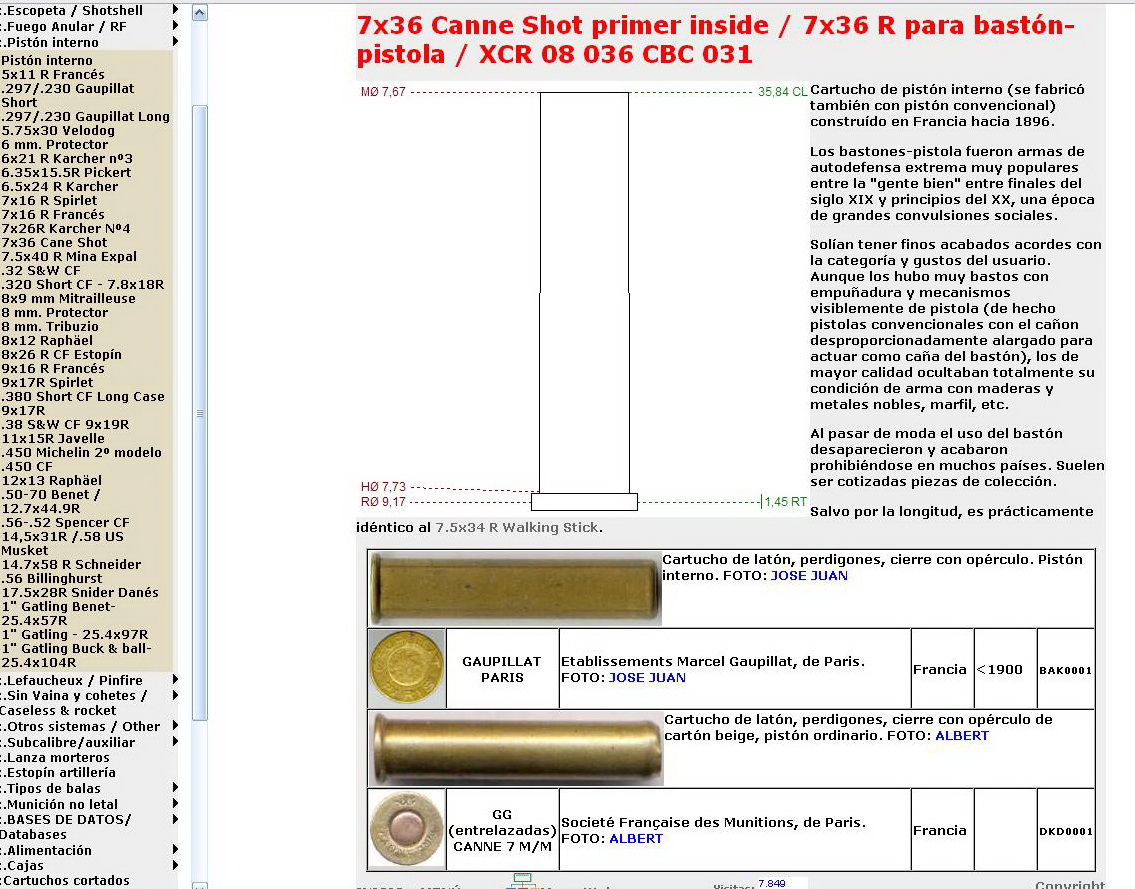Expand the BASES DE DATOS submenu arrow

[x=175, y=819]
